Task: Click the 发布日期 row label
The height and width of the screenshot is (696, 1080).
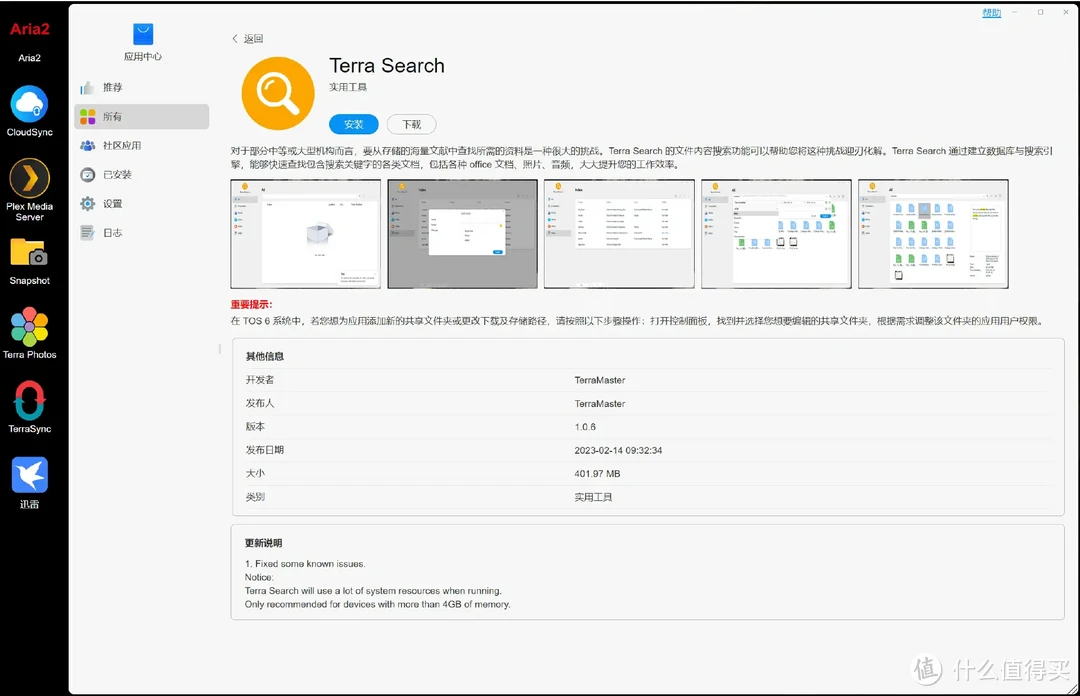Action: pos(264,450)
